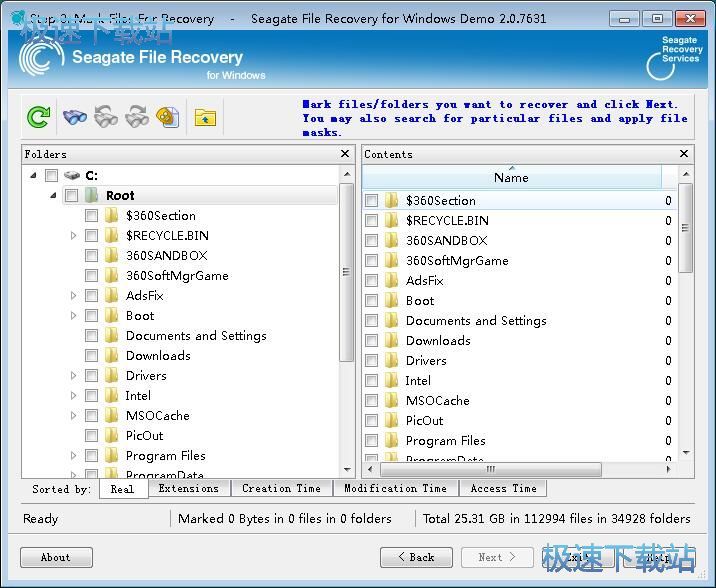Collapse the Root folder node

pyautogui.click(x=53, y=195)
